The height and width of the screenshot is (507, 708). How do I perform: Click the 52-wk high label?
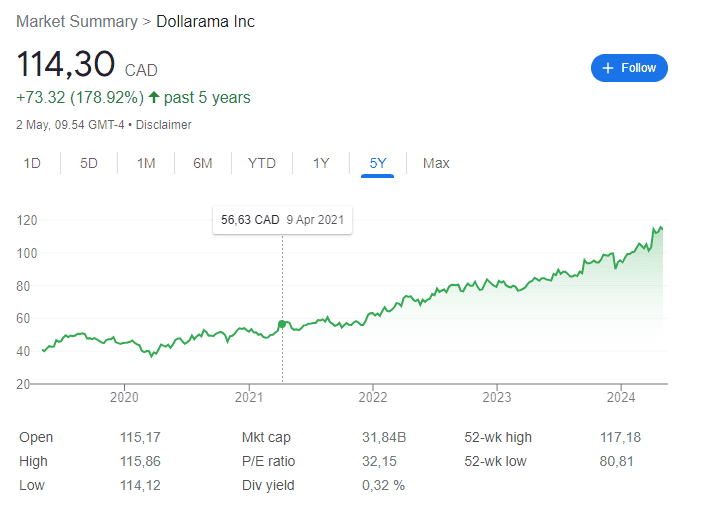coord(498,437)
